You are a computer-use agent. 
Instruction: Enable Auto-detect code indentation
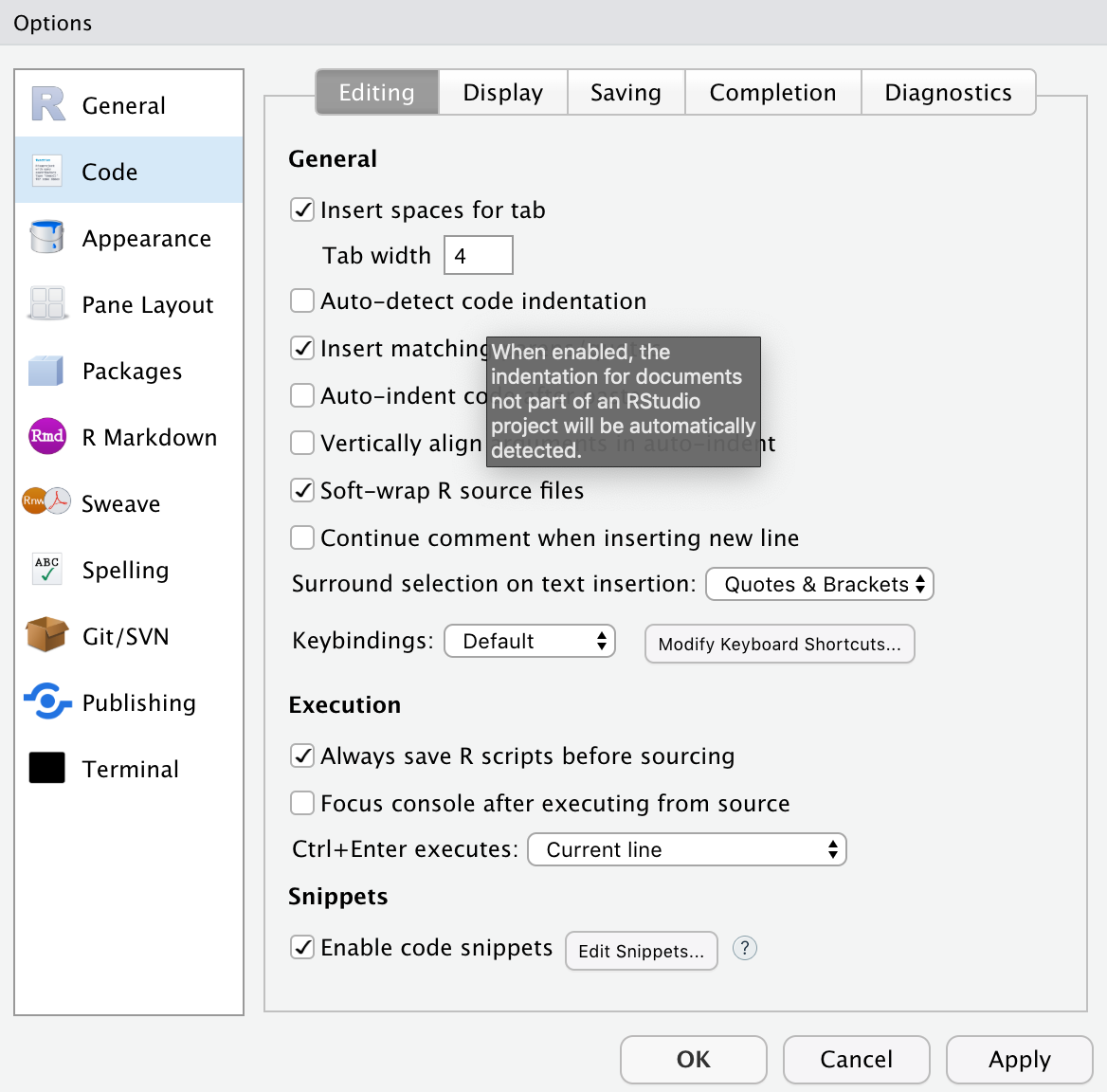pyautogui.click(x=301, y=300)
